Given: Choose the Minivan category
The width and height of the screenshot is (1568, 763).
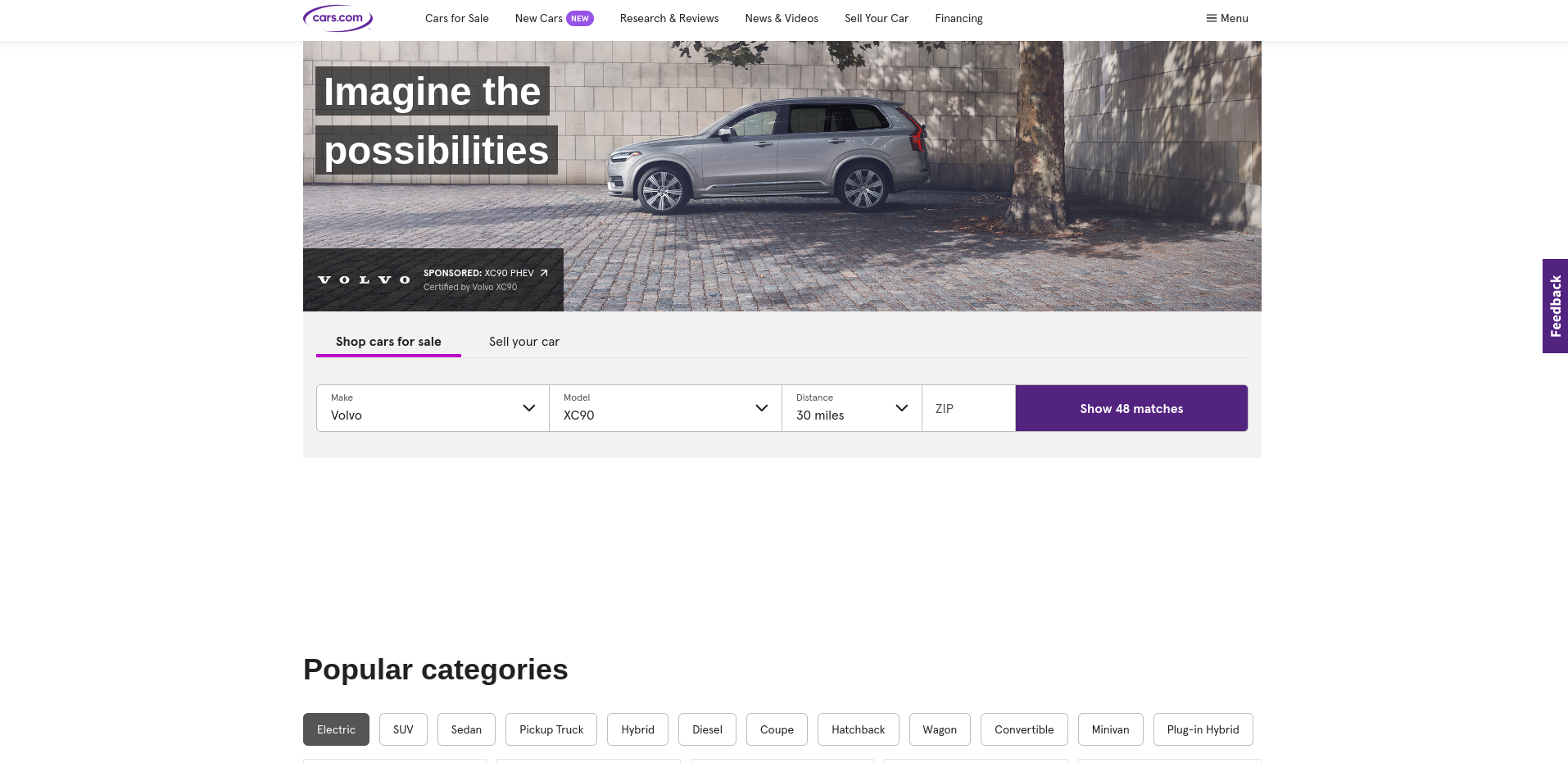Looking at the screenshot, I should [x=1110, y=729].
